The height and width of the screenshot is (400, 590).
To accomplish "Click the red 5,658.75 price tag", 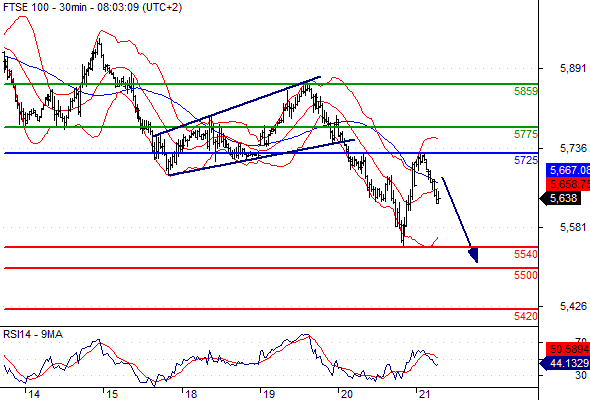I will pyautogui.click(x=568, y=184).
